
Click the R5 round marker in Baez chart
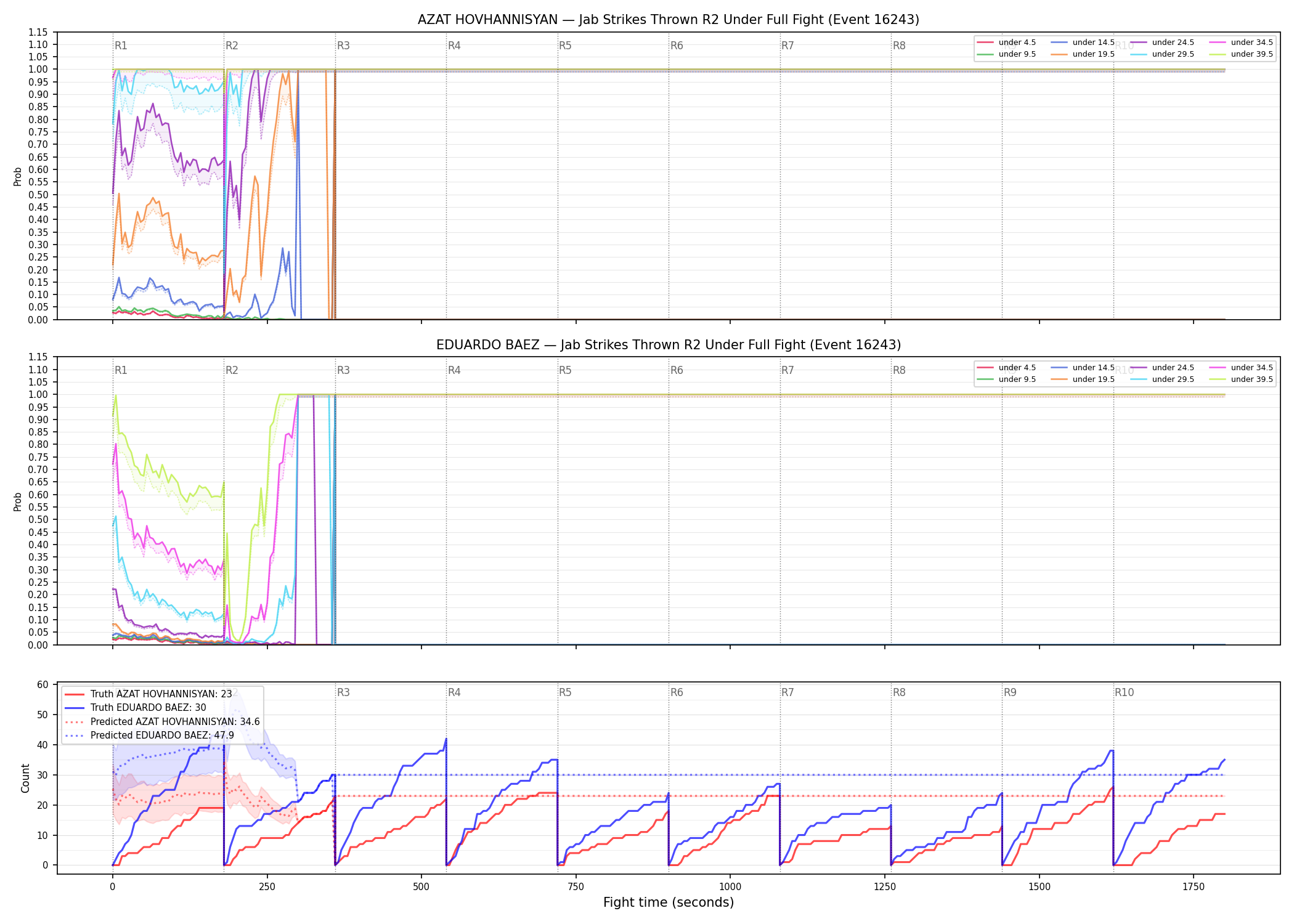click(x=565, y=370)
